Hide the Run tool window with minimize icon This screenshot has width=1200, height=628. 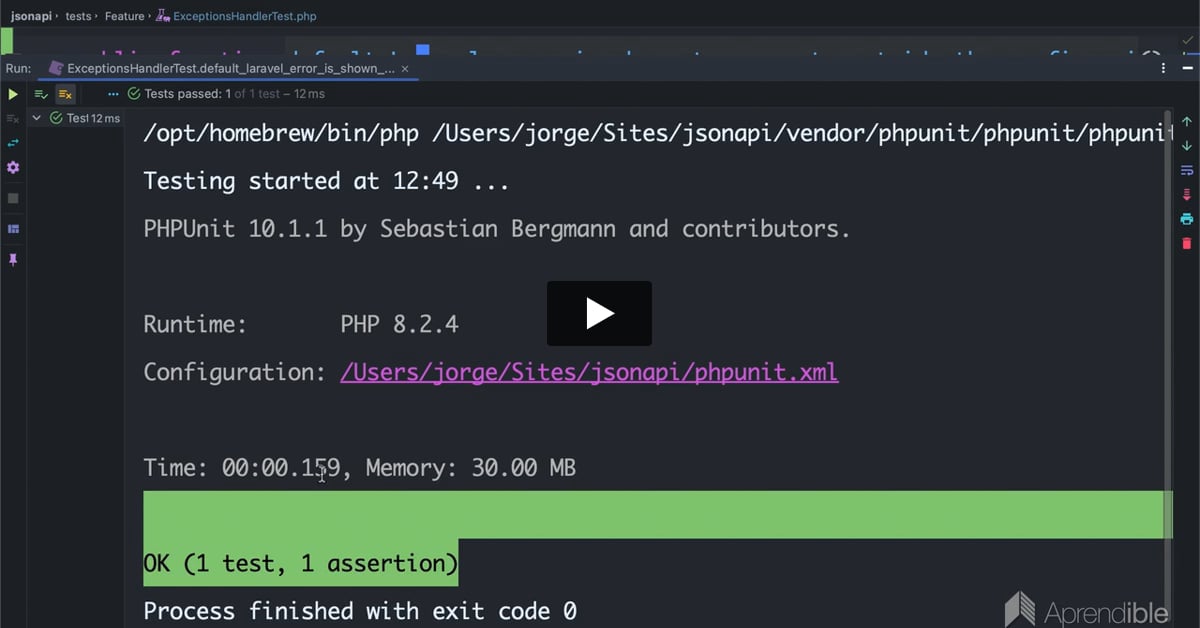tap(1186, 69)
